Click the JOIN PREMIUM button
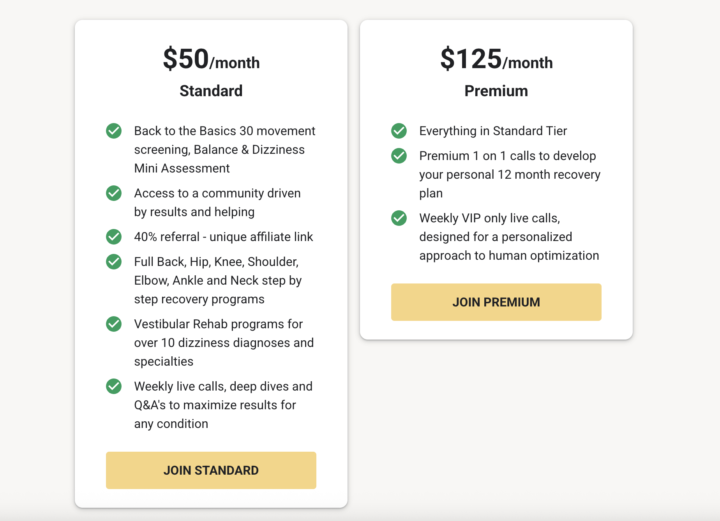This screenshot has width=720, height=521. click(x=496, y=302)
